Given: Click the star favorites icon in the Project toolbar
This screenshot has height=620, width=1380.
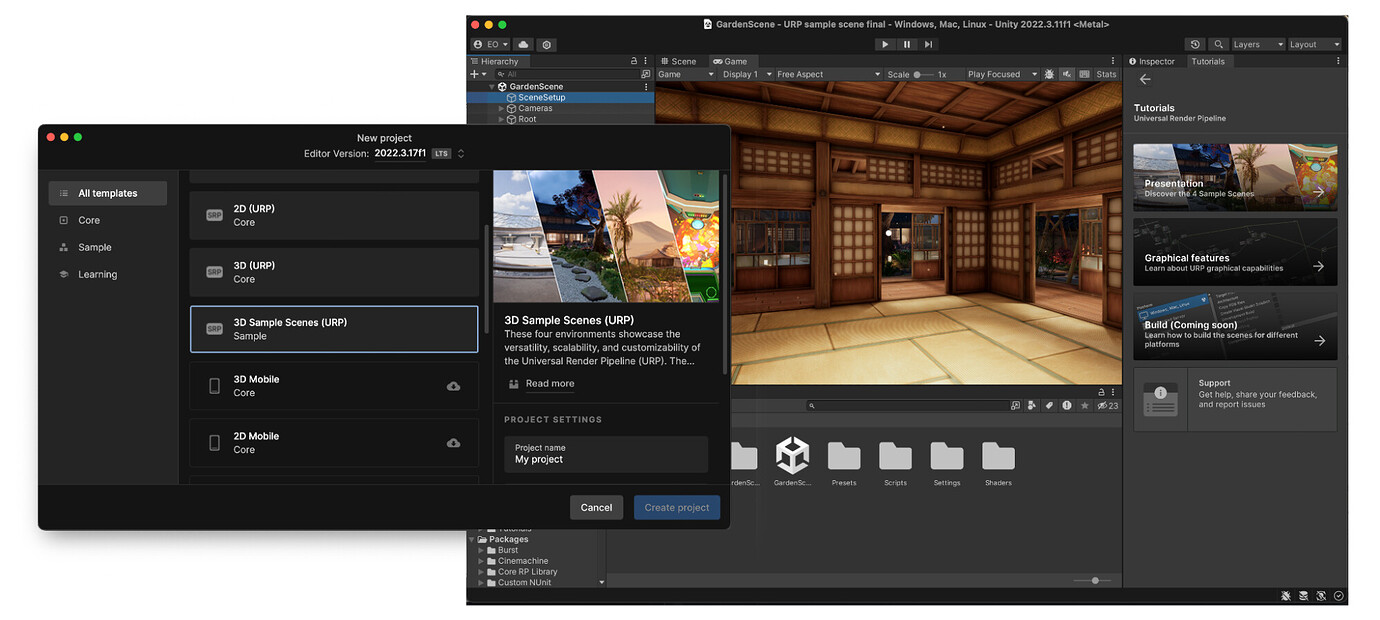Looking at the screenshot, I should 1085,406.
